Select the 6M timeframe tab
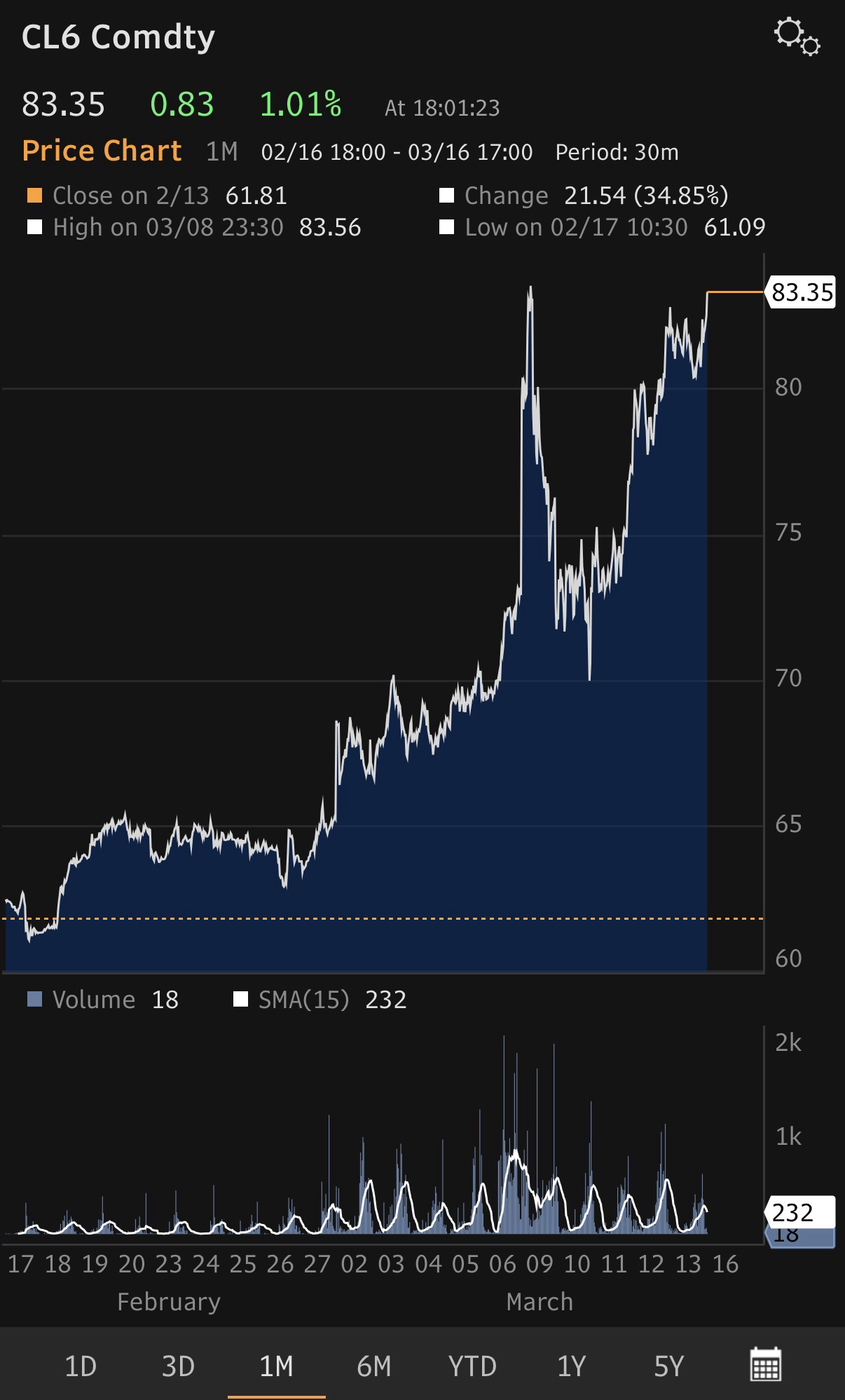The width and height of the screenshot is (845, 1400). 374,1366
